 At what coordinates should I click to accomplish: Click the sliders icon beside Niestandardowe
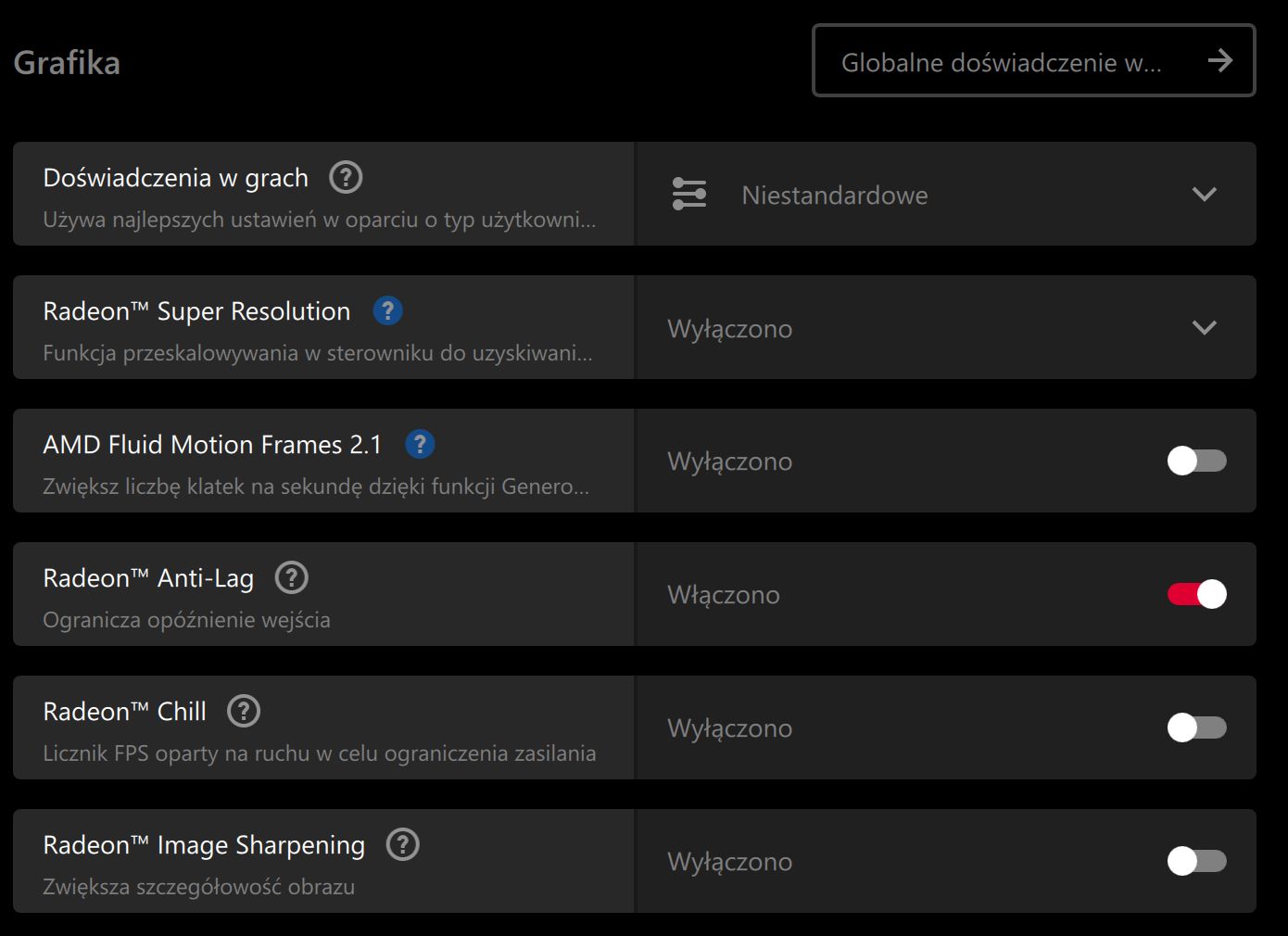pyautogui.click(x=688, y=195)
